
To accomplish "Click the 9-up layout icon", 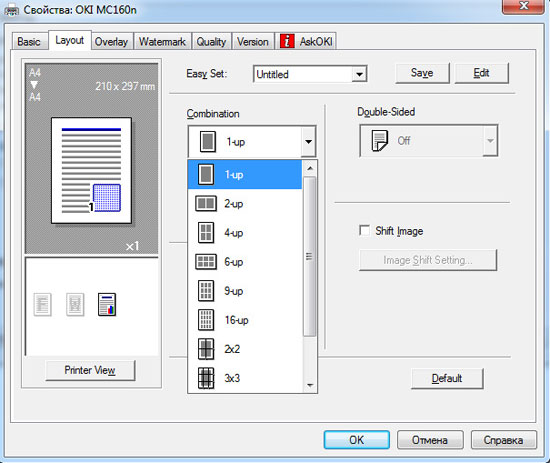I will (206, 291).
